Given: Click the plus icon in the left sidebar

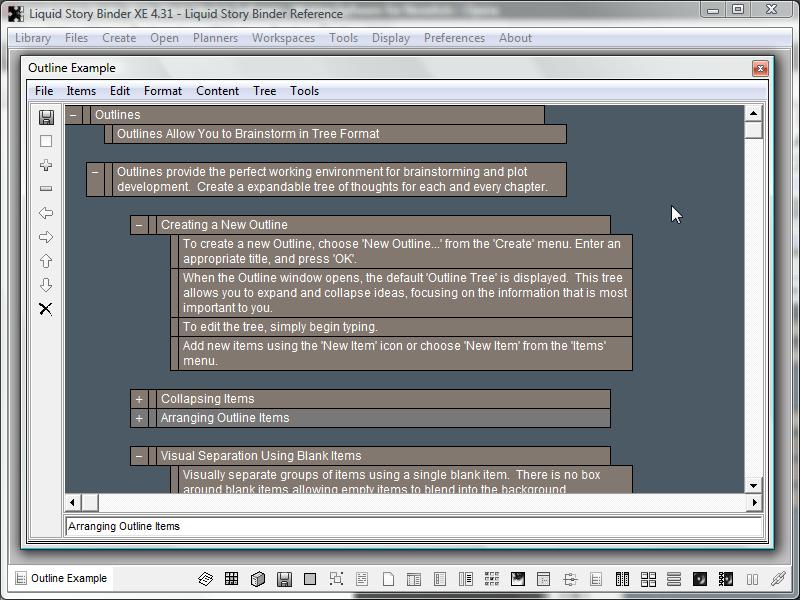Looking at the screenshot, I should (46, 165).
